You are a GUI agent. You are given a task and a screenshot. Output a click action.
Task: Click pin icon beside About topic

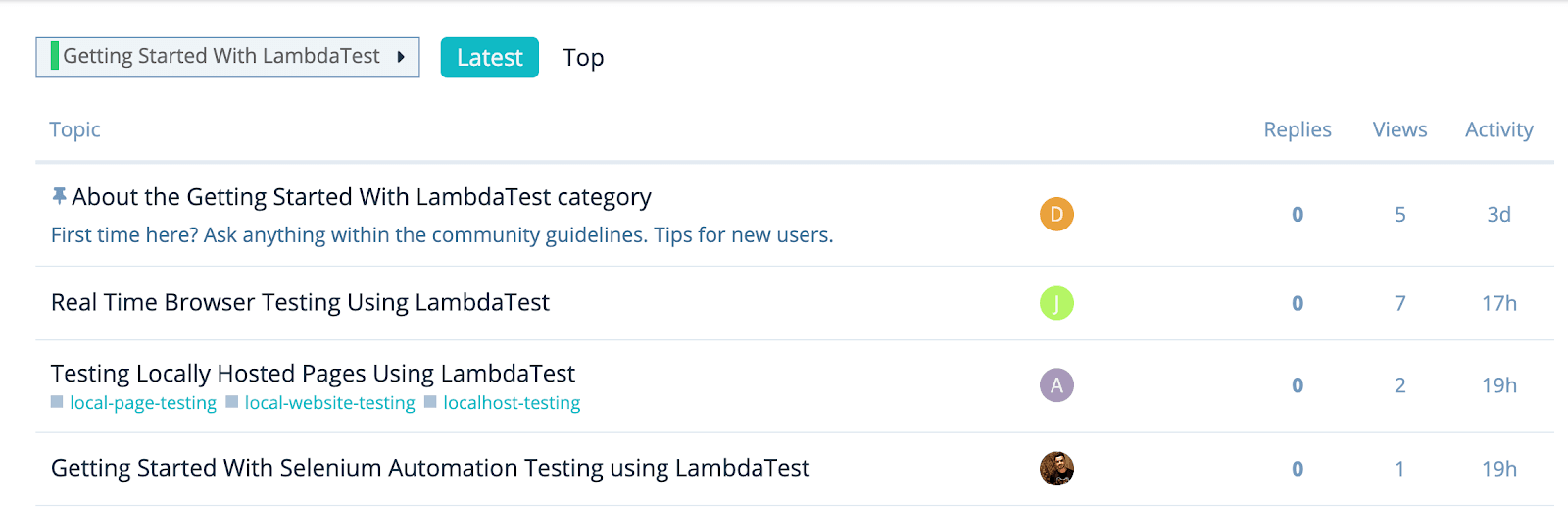[59, 196]
